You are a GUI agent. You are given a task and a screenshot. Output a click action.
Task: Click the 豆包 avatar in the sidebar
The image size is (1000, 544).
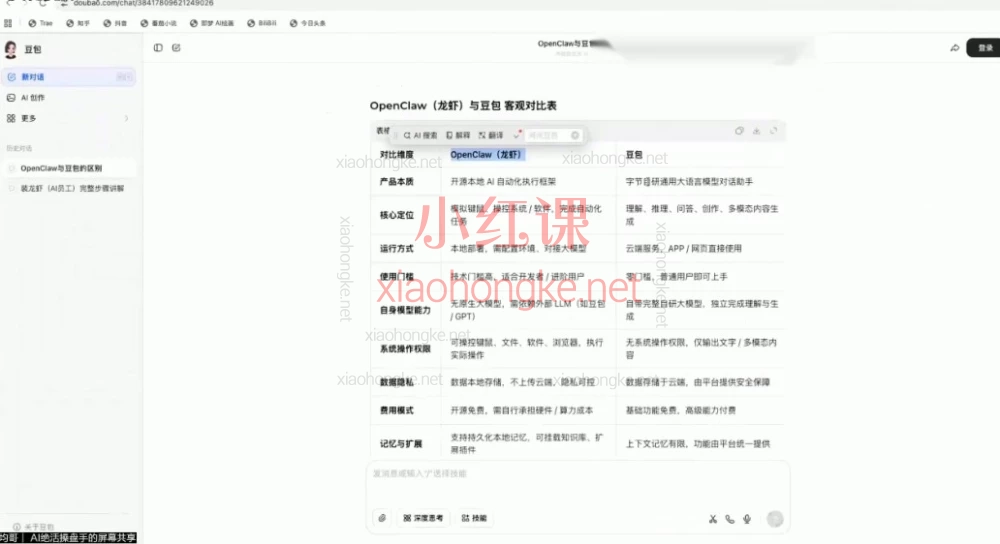click(x=11, y=49)
